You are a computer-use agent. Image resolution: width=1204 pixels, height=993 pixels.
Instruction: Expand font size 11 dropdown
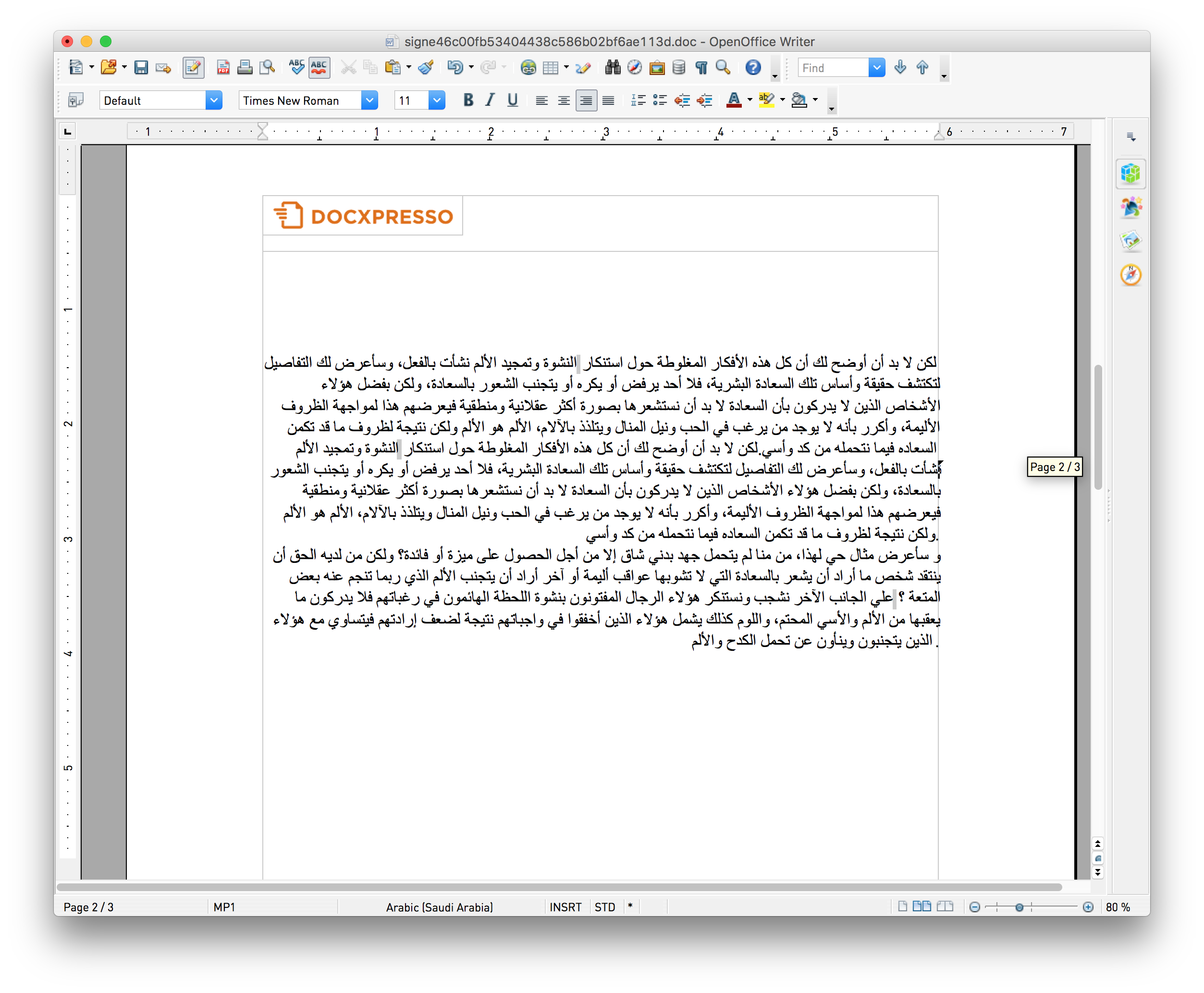[x=436, y=100]
